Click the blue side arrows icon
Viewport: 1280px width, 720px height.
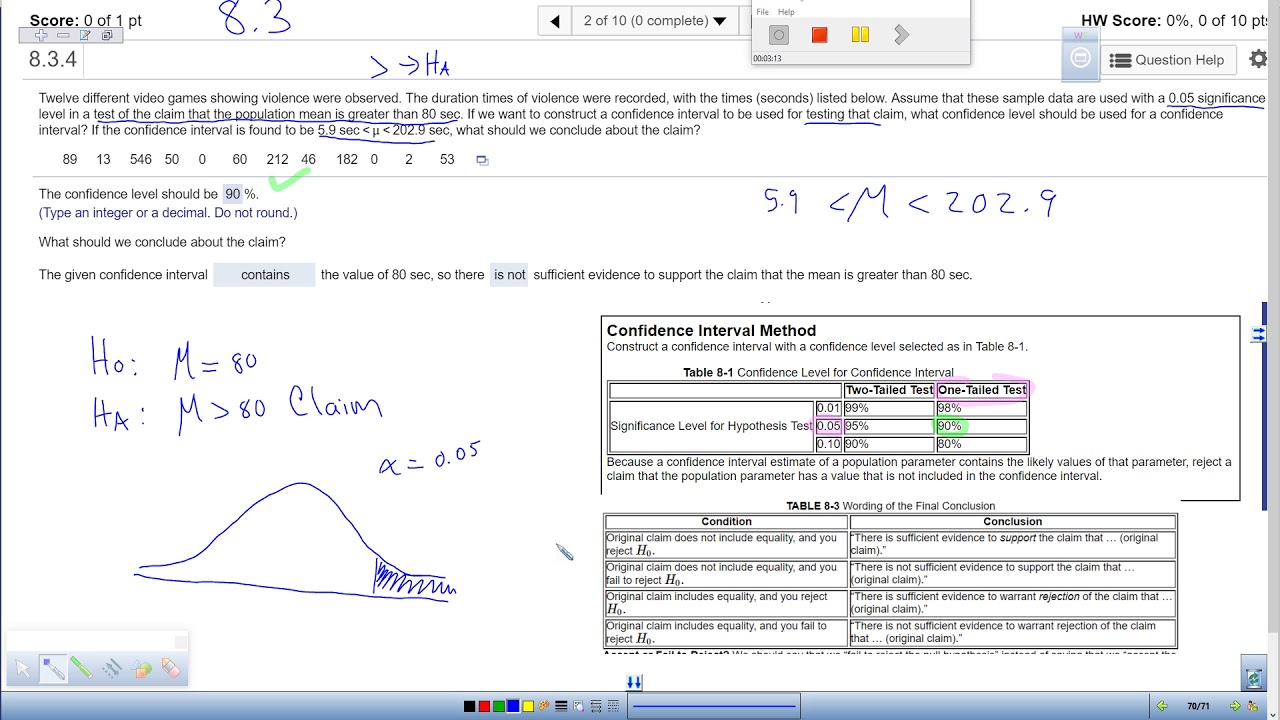pos(1258,335)
